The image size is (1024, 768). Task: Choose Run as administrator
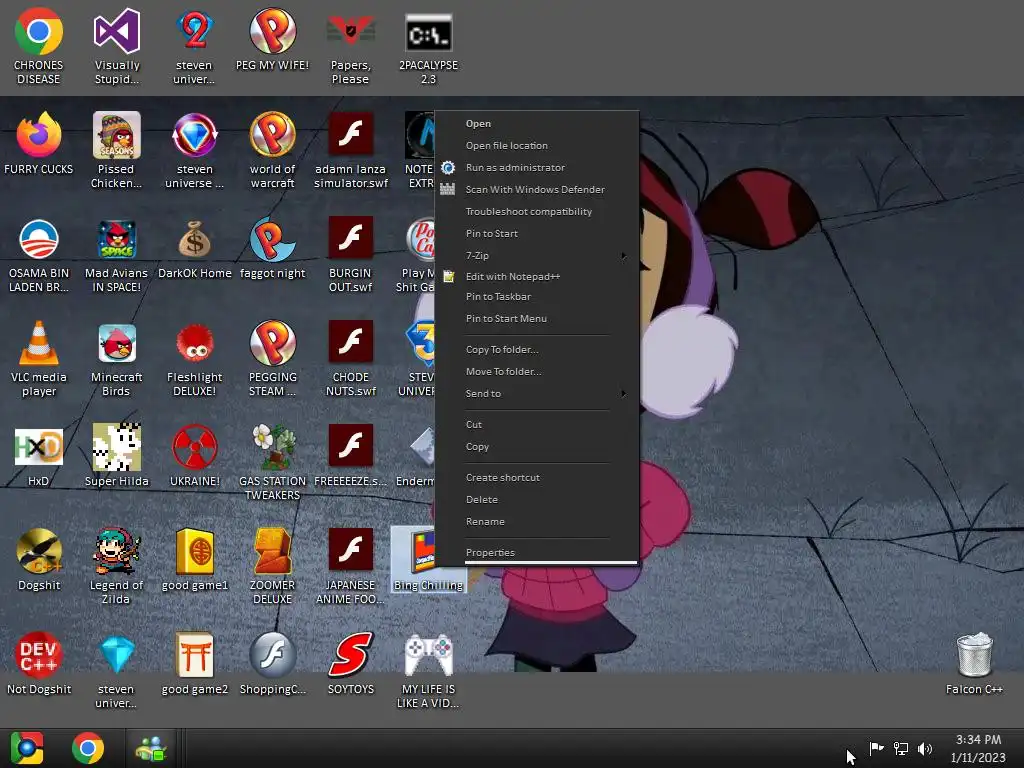pyautogui.click(x=537, y=167)
